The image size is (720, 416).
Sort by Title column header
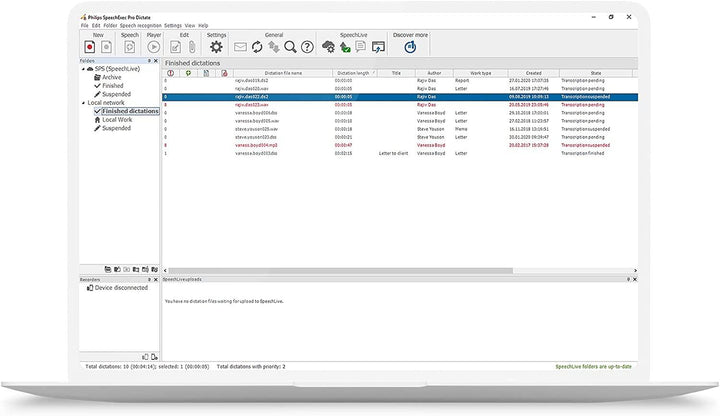(x=396, y=73)
